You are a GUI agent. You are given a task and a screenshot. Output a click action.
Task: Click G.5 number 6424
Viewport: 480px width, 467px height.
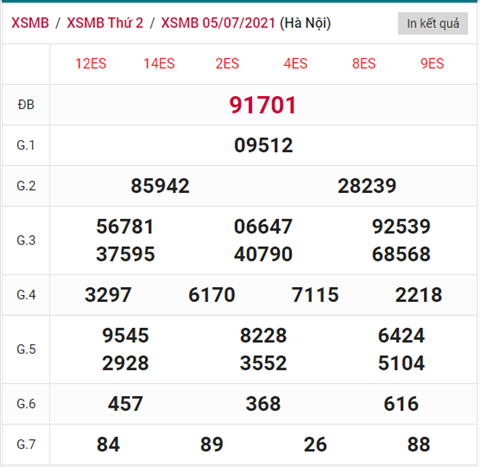point(401,336)
